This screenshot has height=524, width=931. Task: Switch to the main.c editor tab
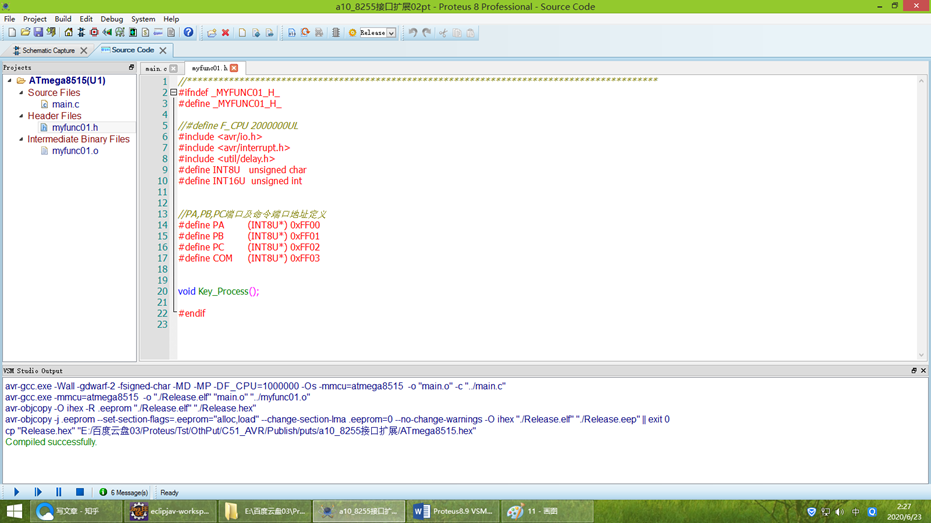[x=156, y=68]
